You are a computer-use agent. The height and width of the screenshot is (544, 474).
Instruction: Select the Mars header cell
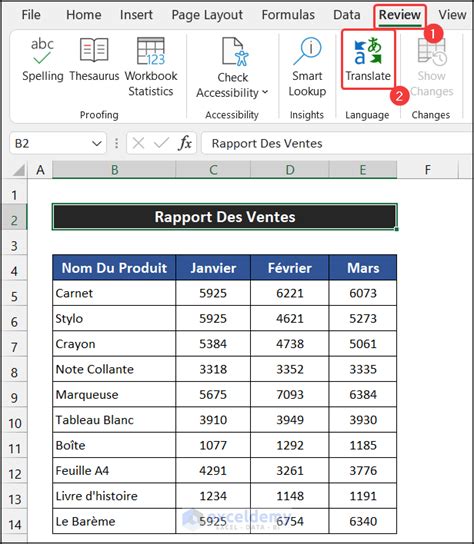tap(363, 267)
